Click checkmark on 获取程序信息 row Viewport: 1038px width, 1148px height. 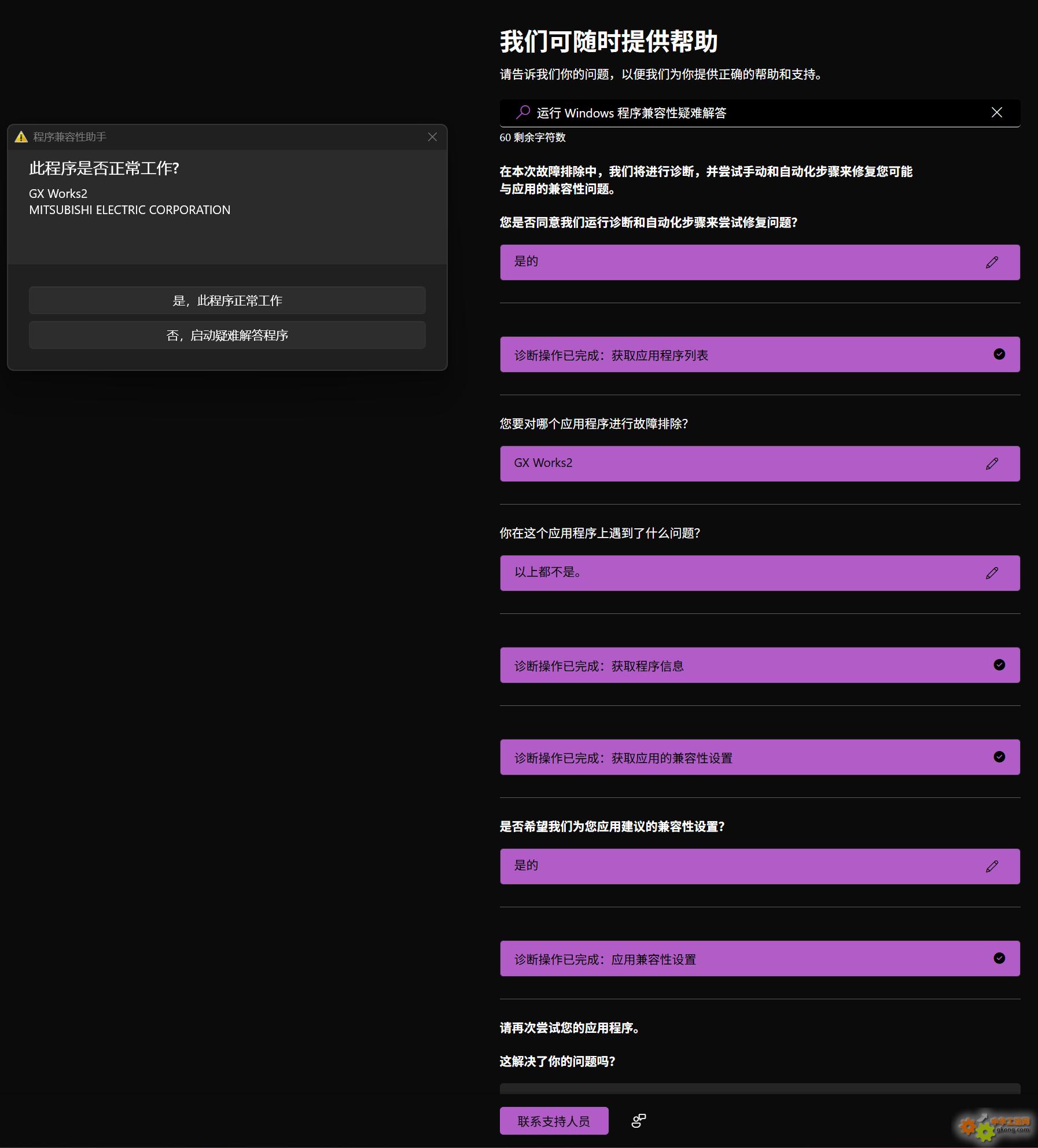[999, 665]
